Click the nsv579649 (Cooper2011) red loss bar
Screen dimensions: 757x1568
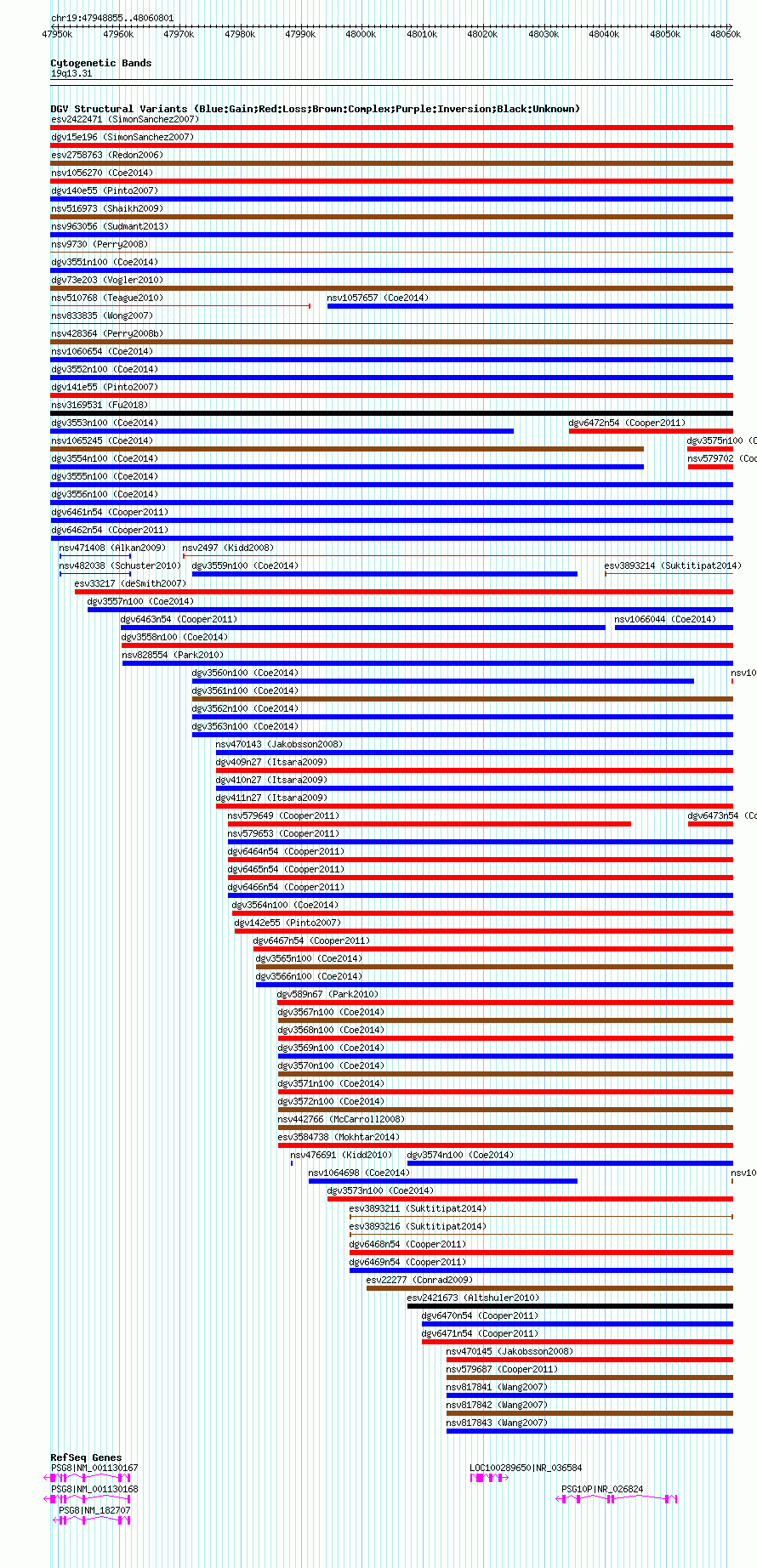tap(430, 824)
